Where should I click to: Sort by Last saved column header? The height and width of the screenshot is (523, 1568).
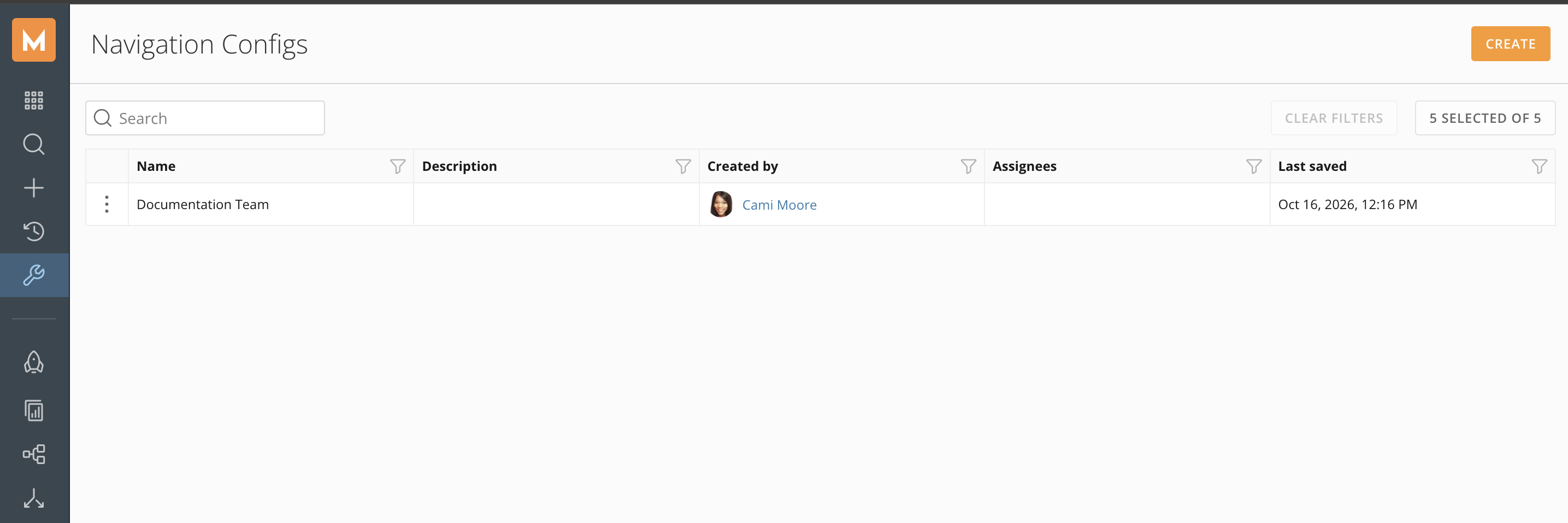click(x=1312, y=166)
